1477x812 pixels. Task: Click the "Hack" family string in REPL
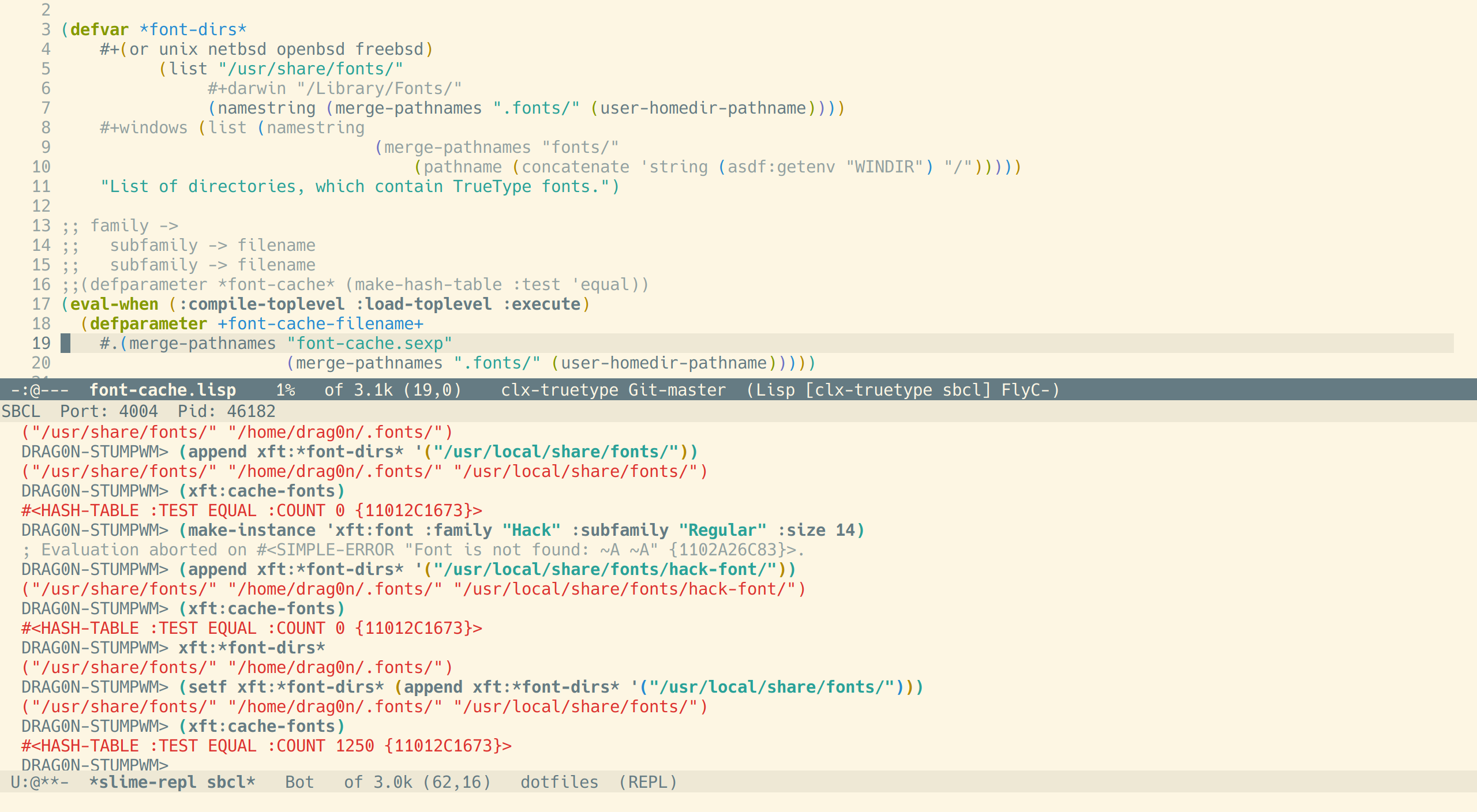(x=531, y=530)
